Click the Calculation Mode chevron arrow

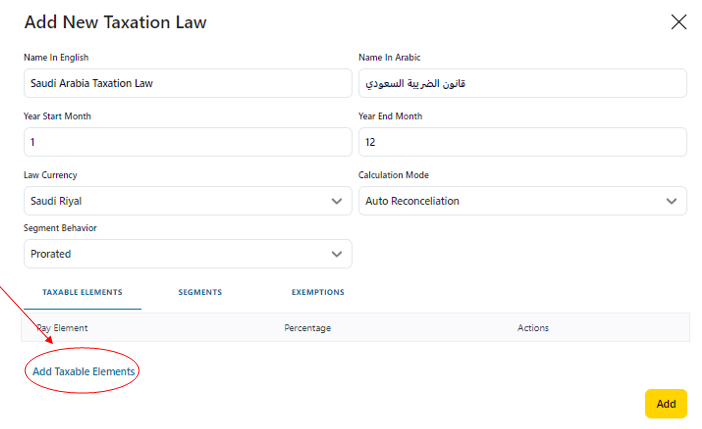click(671, 201)
